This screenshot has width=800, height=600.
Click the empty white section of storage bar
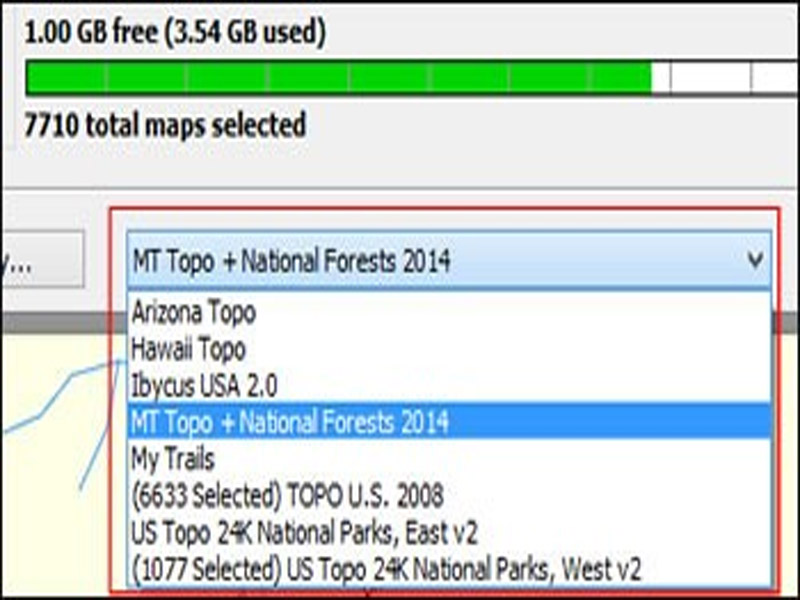[x=710, y=78]
